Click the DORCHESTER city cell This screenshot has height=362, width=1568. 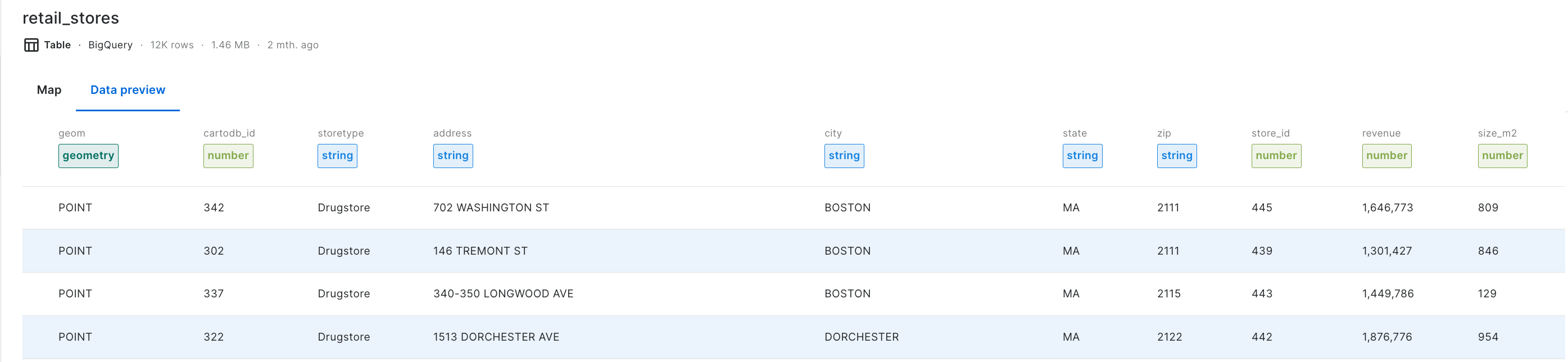pyautogui.click(x=862, y=337)
